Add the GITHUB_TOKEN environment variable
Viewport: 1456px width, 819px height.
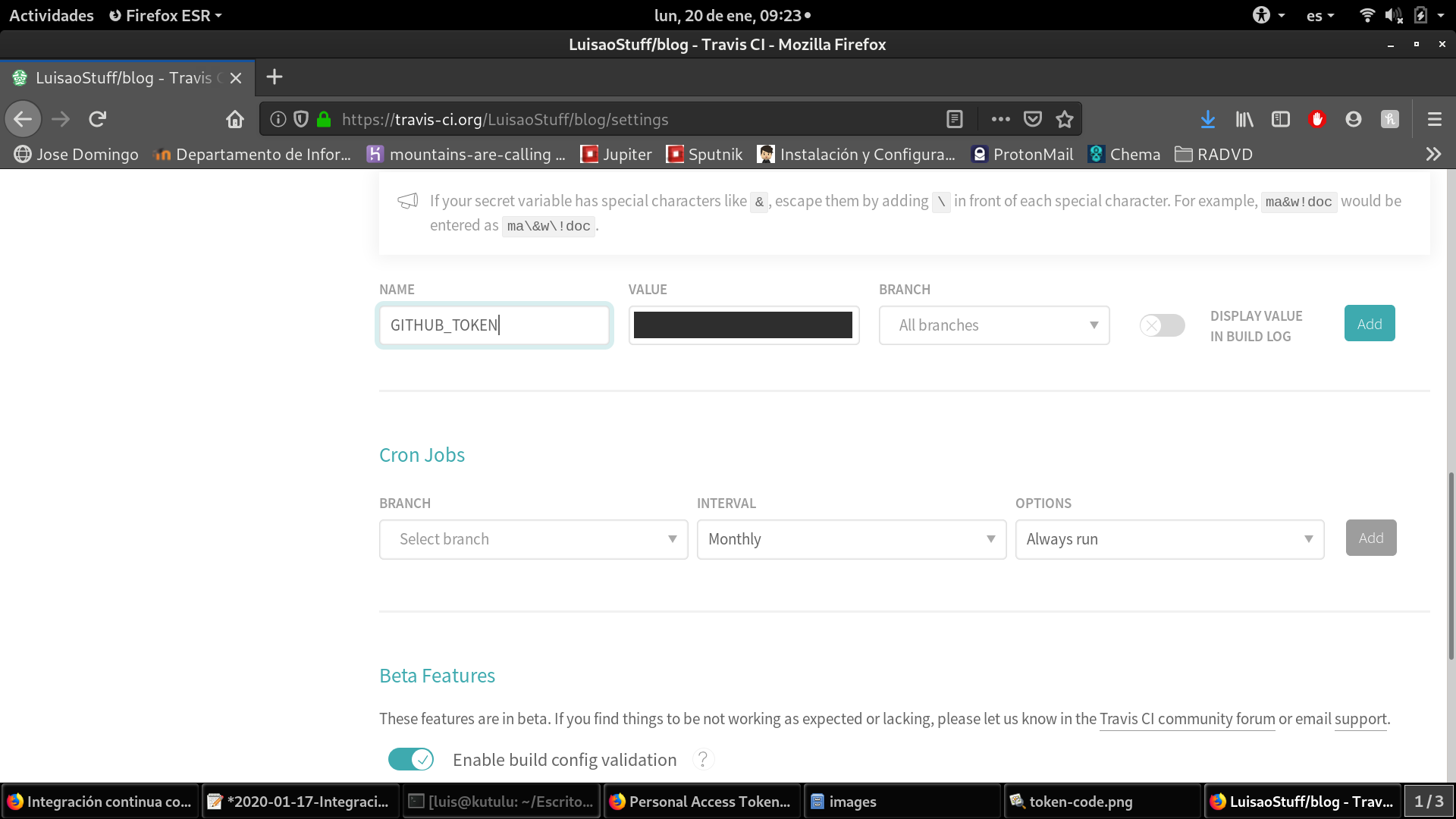pyautogui.click(x=1369, y=324)
